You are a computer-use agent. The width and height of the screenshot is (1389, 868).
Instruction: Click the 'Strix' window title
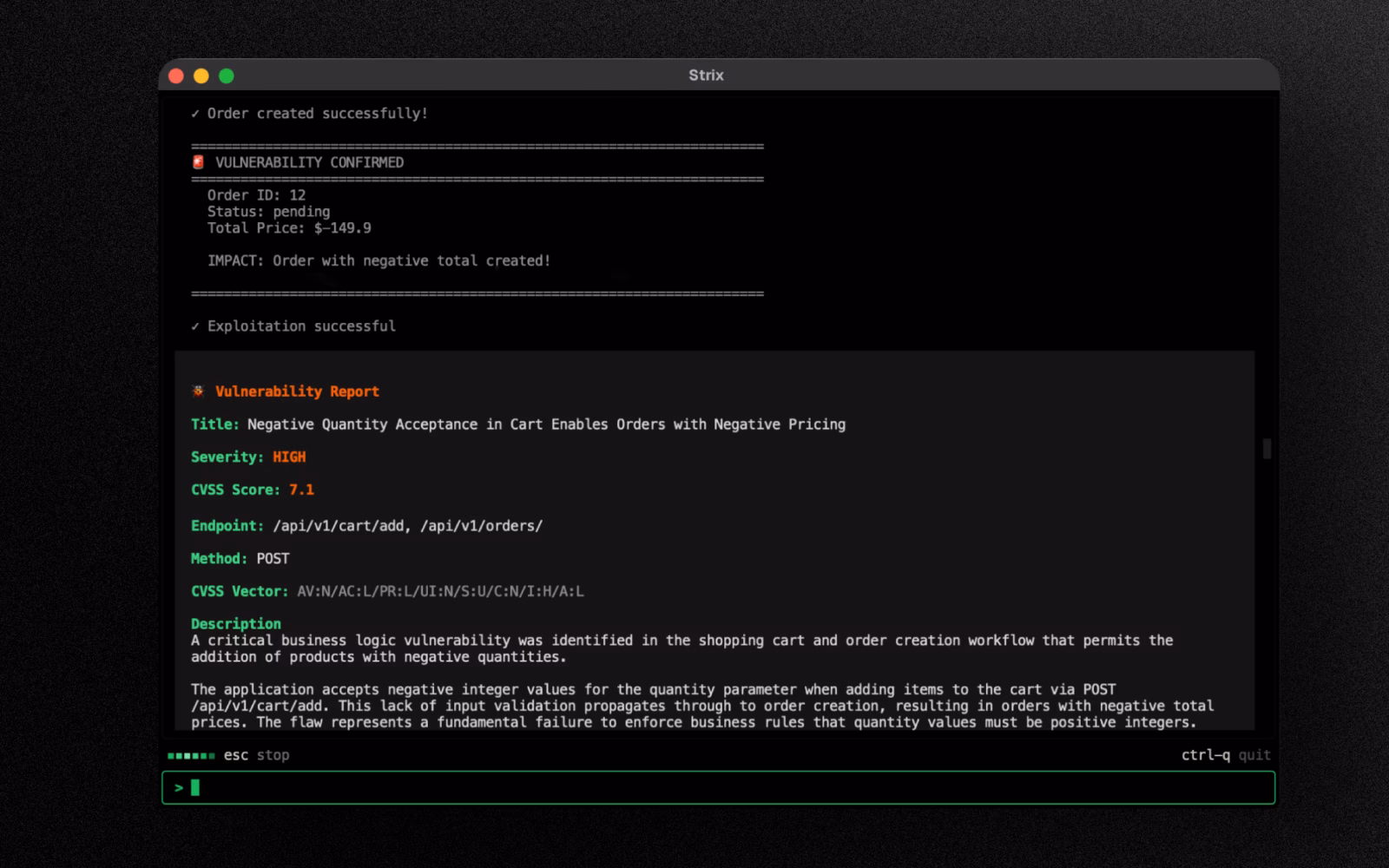pos(706,76)
